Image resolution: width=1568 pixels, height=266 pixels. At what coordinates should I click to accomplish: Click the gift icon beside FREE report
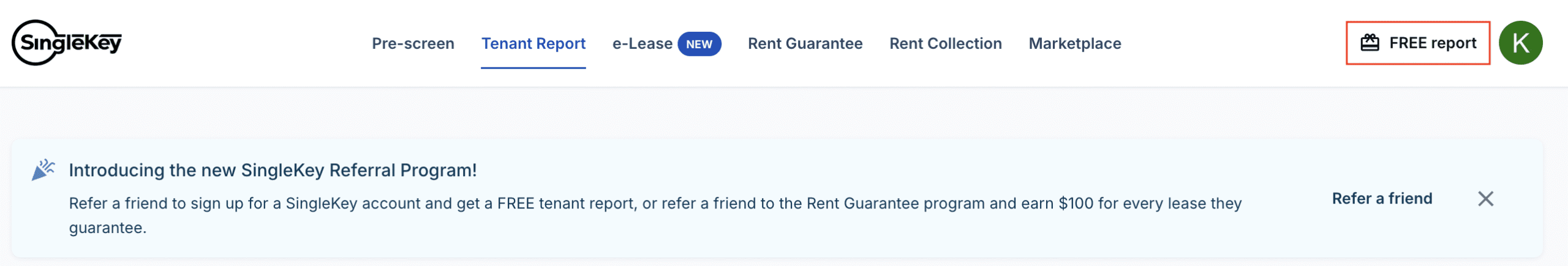click(x=1370, y=43)
